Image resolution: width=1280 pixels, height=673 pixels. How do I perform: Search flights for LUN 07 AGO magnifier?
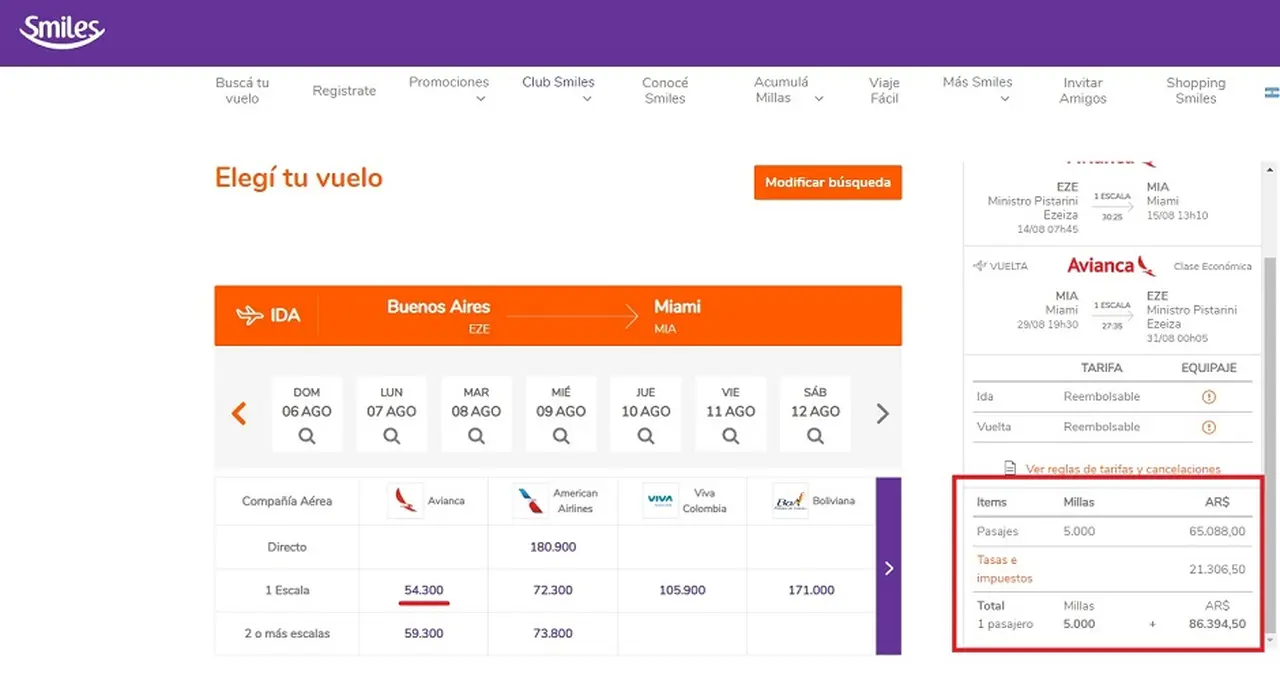391,436
